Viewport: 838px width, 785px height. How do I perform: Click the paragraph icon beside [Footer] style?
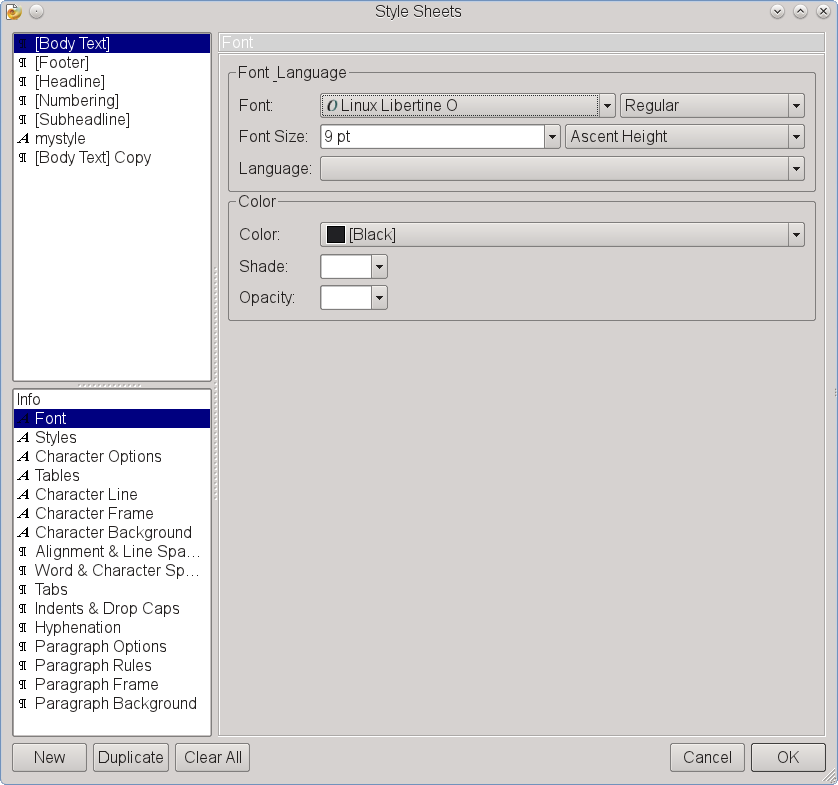[23, 63]
